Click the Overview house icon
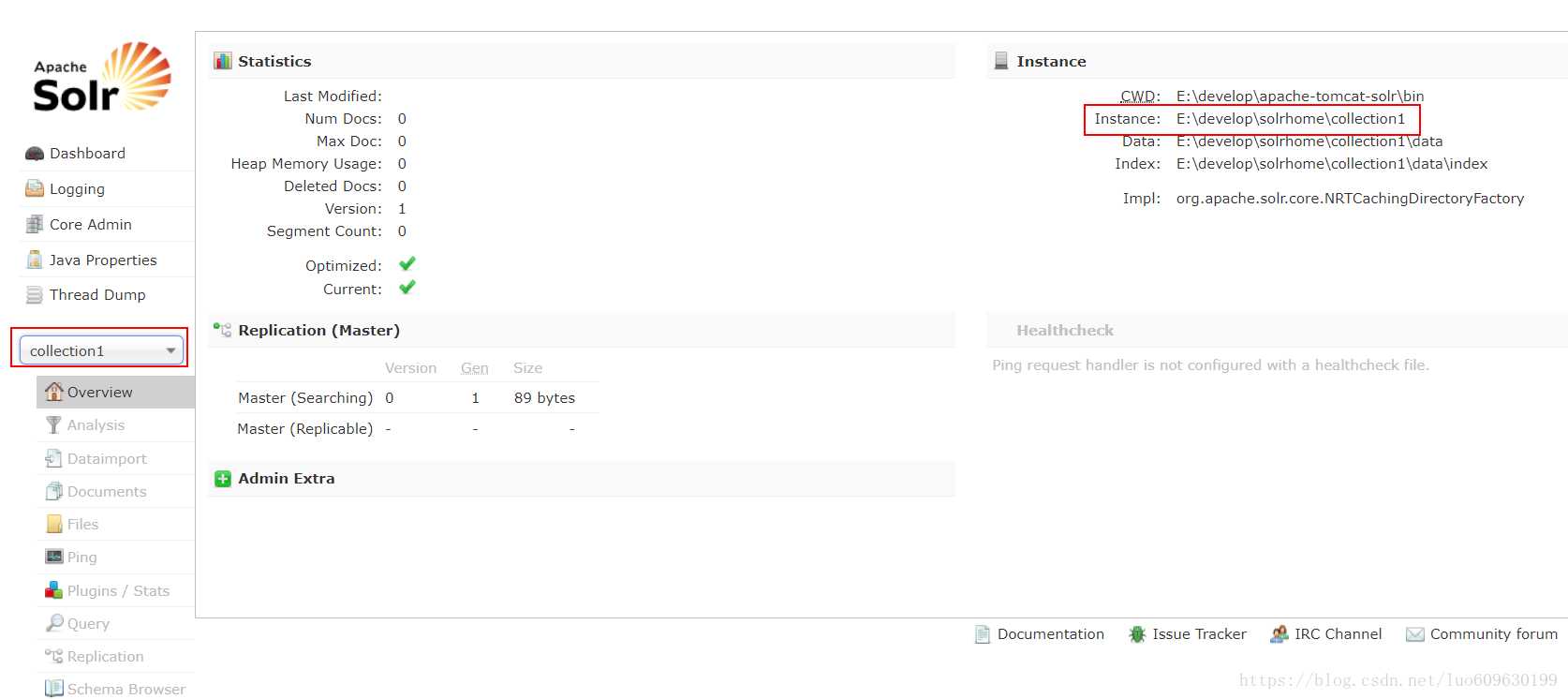This screenshot has height=699, width=1568. coord(54,392)
